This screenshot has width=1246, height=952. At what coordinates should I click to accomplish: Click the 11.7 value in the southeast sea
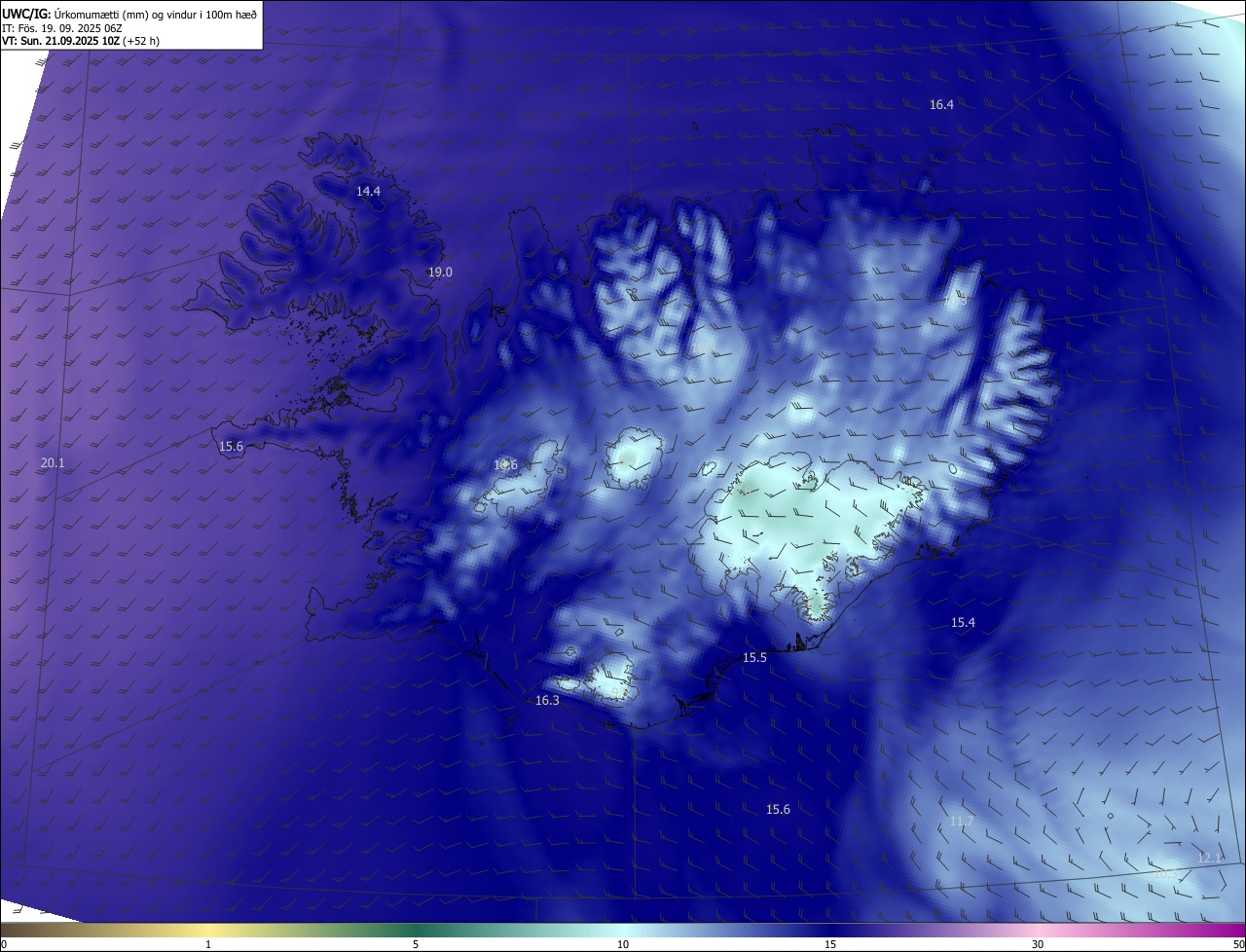click(961, 822)
